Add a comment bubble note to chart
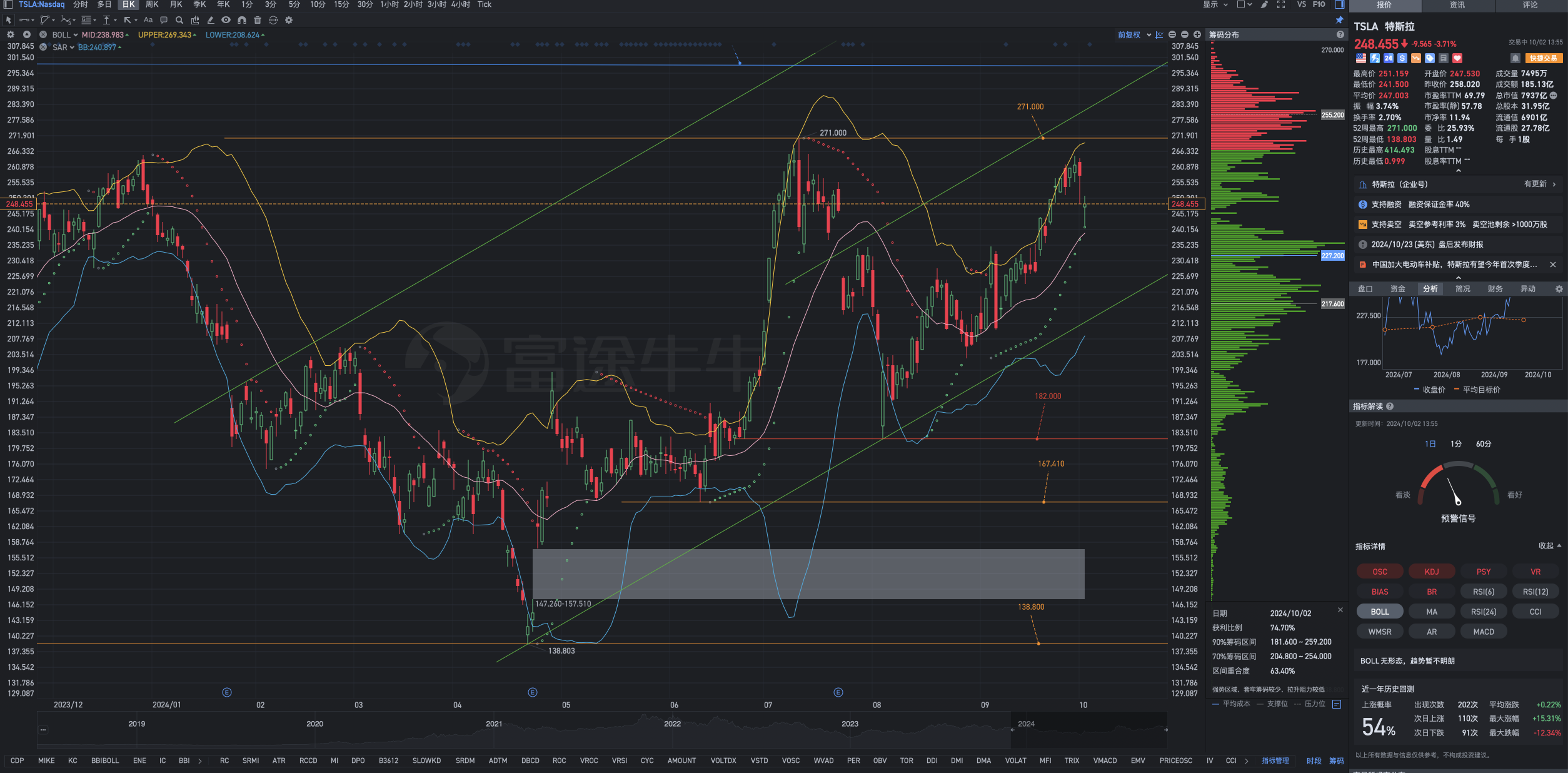The height and width of the screenshot is (773, 1568). pyautogui.click(x=164, y=20)
